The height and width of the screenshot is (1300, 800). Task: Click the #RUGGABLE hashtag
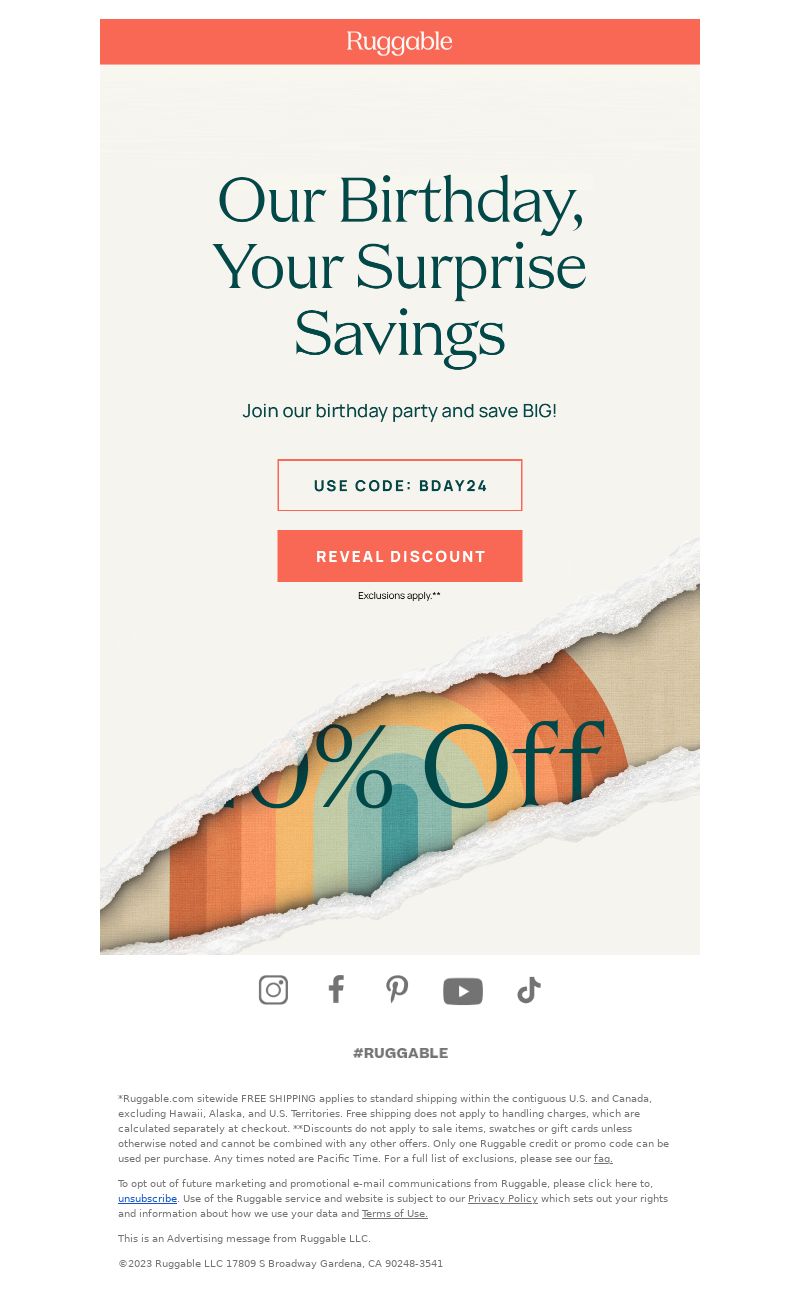coord(400,1053)
